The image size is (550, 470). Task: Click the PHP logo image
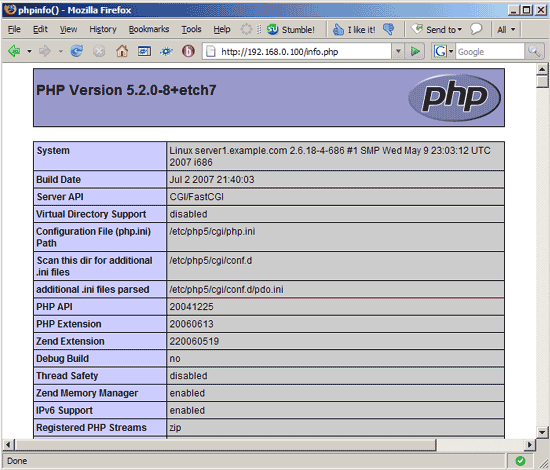(x=455, y=98)
